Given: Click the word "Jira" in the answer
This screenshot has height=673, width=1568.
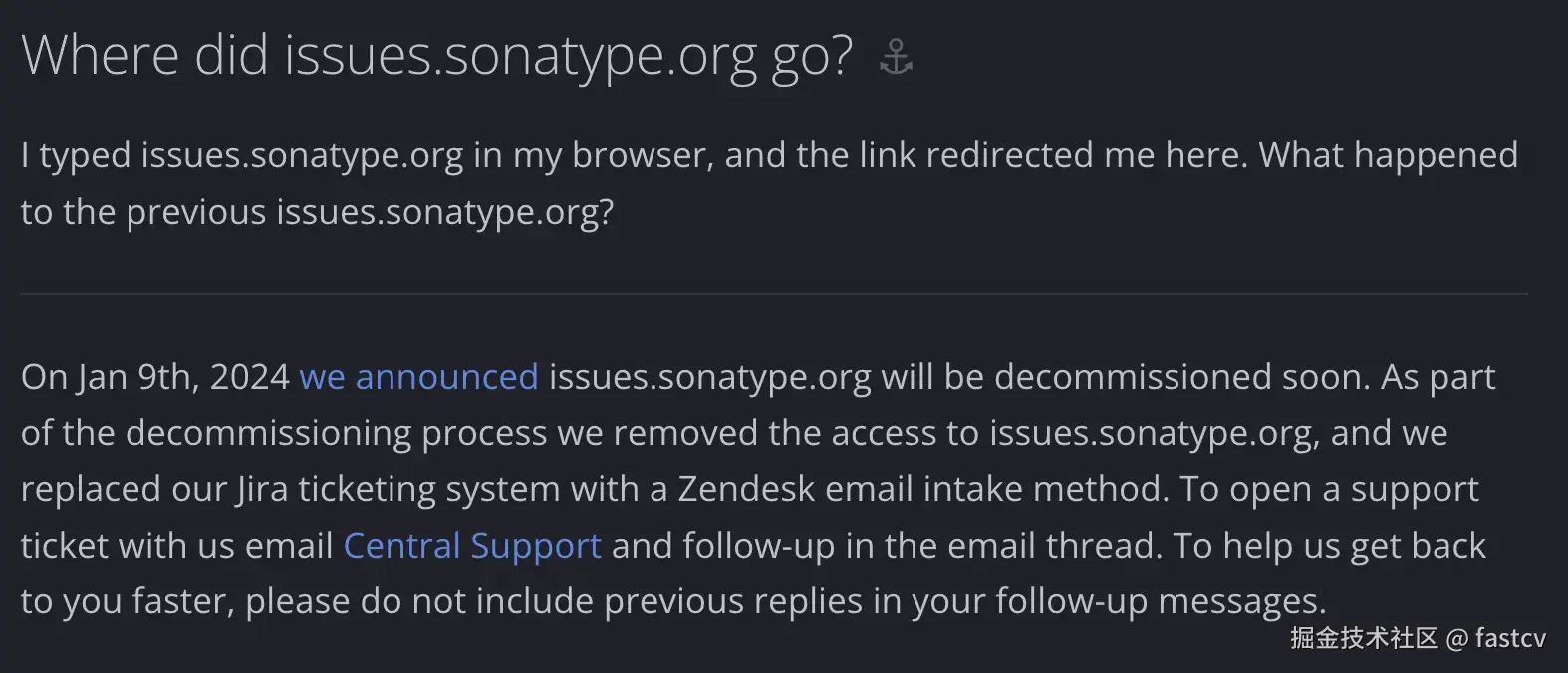Looking at the screenshot, I should tap(262, 489).
